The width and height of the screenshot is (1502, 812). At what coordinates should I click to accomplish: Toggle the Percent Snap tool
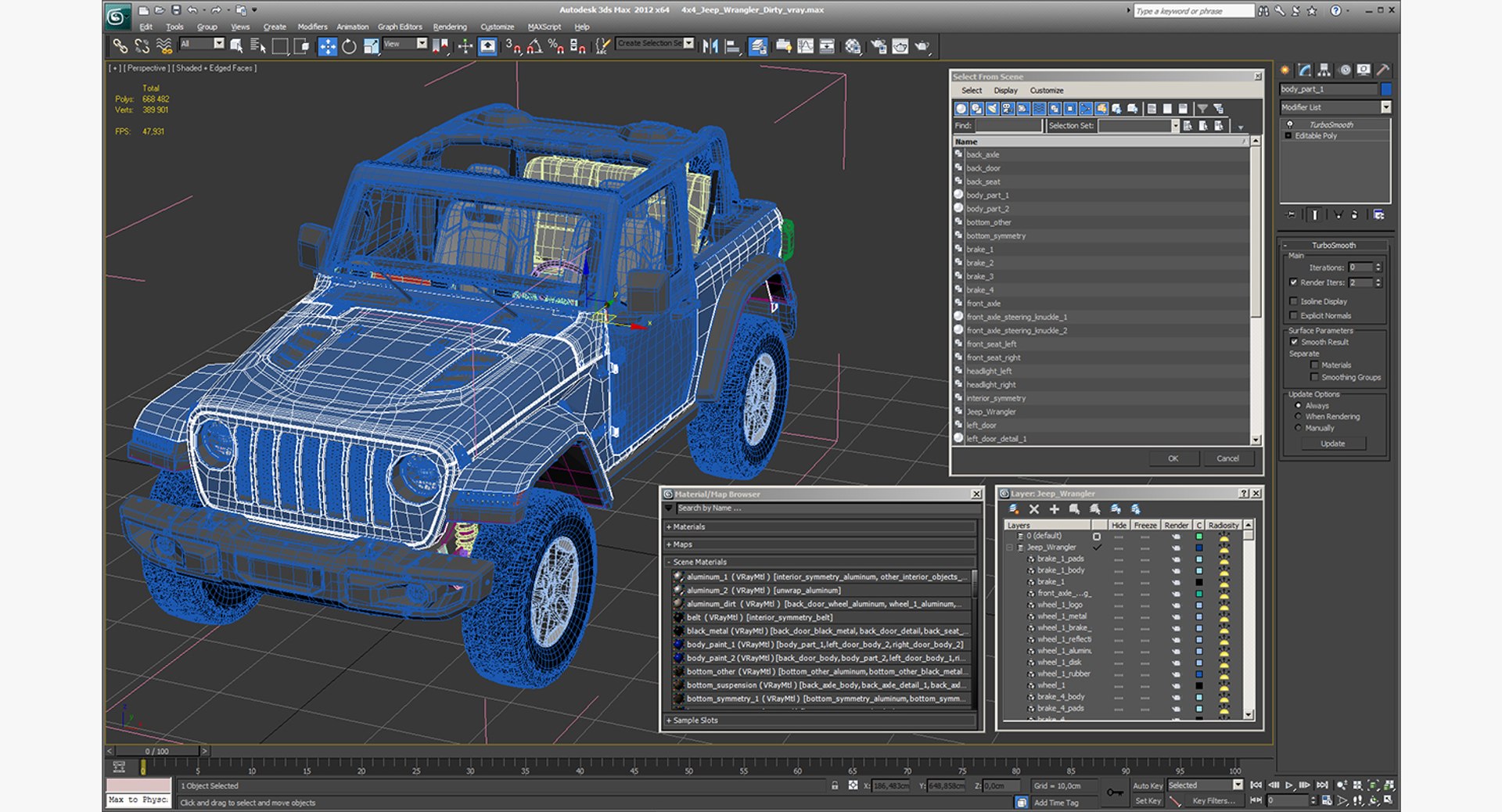(x=556, y=47)
